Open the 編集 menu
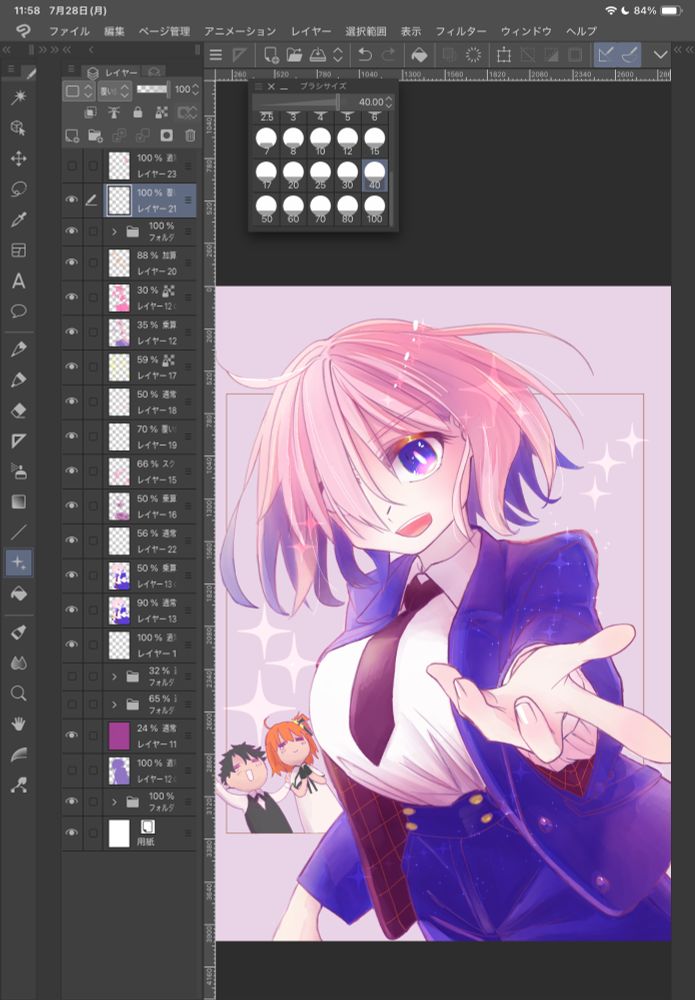This screenshot has width=695, height=1000. coord(114,31)
